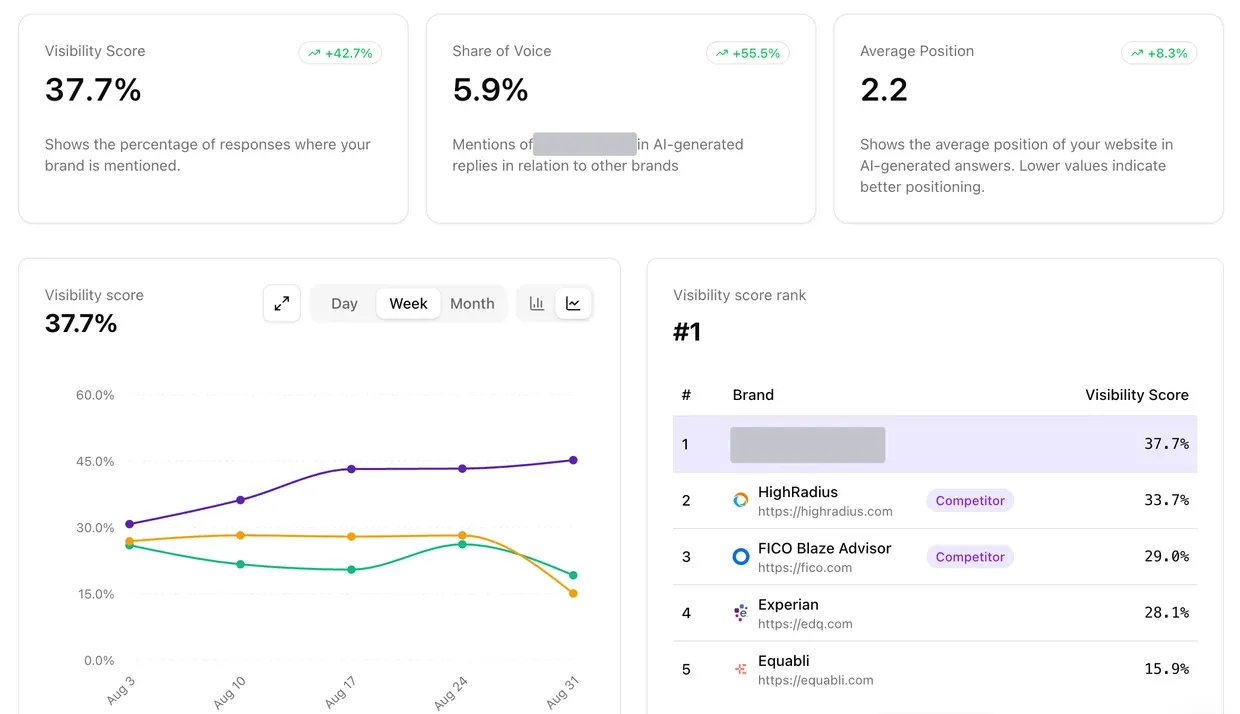Screen dimensions: 1240x714
Task: Select the rank 1 highlighted brand row
Action: point(935,444)
